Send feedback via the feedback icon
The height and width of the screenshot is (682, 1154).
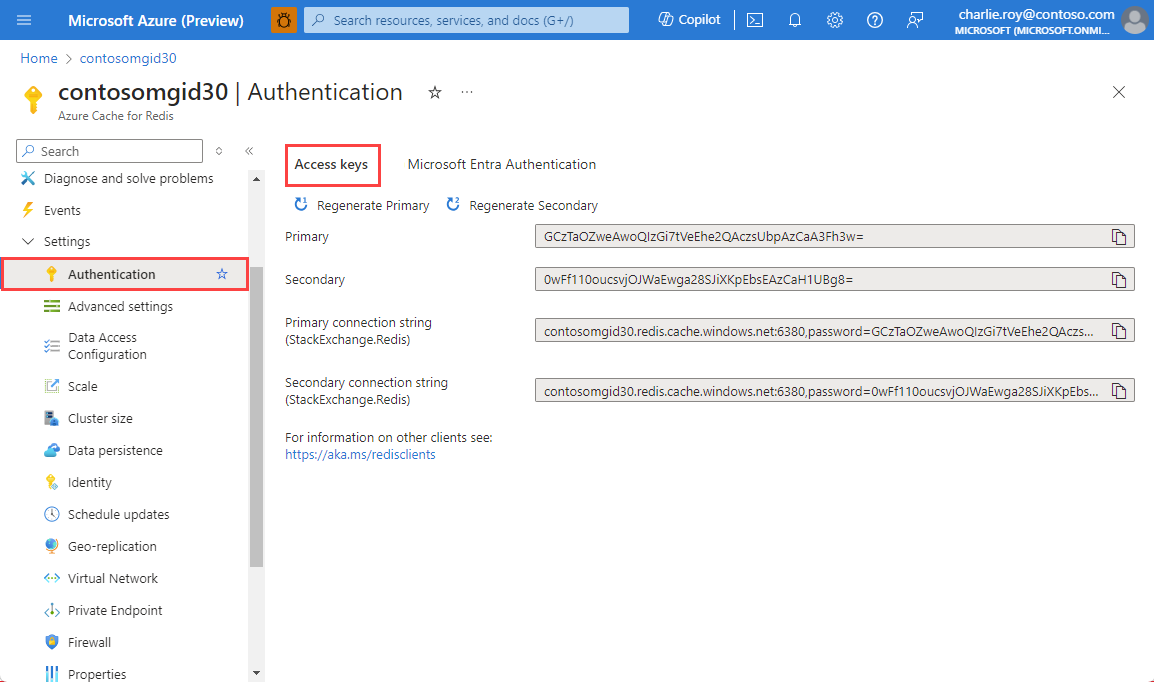click(x=915, y=20)
